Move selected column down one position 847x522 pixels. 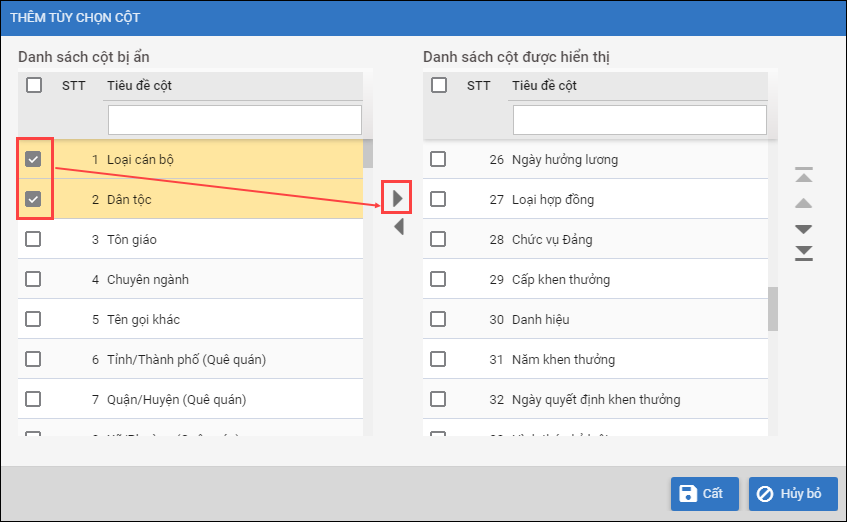[804, 229]
